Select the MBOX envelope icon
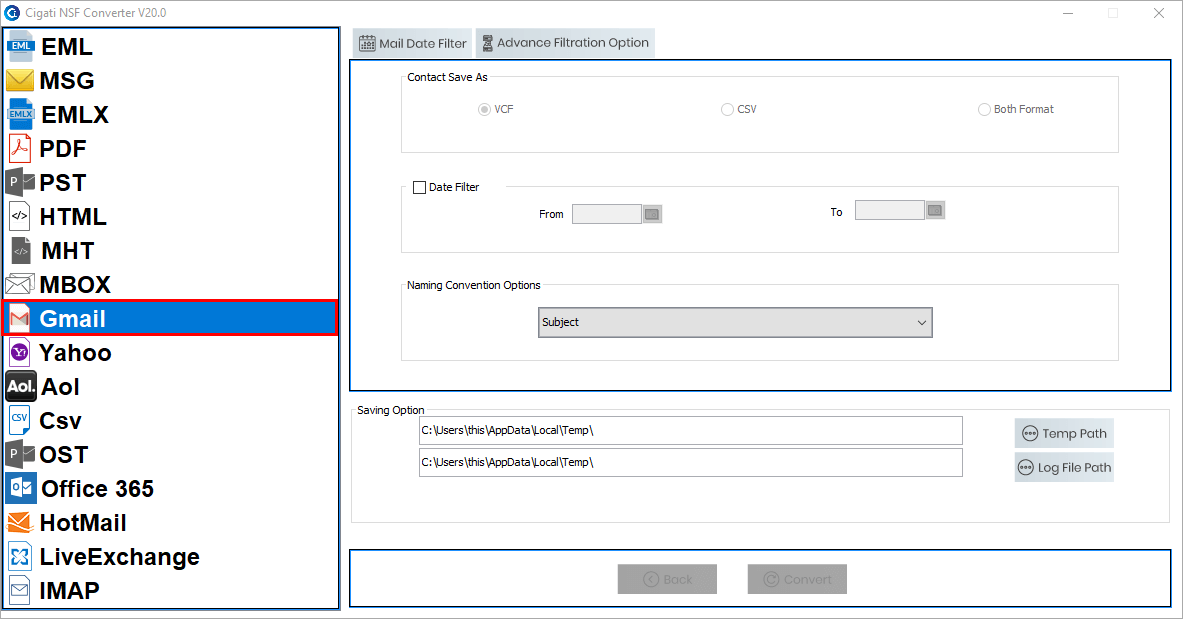This screenshot has width=1183, height=619. (20, 284)
